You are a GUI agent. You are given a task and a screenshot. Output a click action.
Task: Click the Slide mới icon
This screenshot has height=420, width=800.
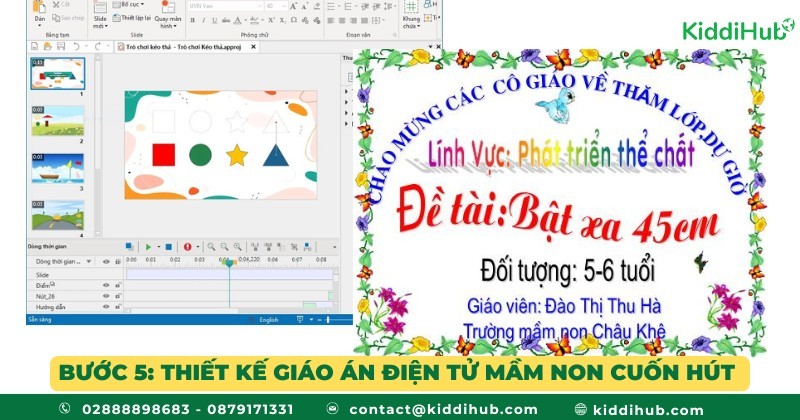100,7
